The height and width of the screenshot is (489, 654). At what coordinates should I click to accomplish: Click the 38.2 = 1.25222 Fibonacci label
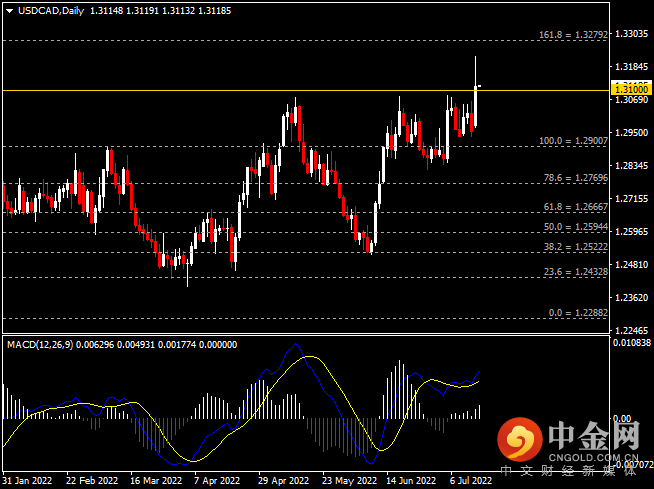576,247
